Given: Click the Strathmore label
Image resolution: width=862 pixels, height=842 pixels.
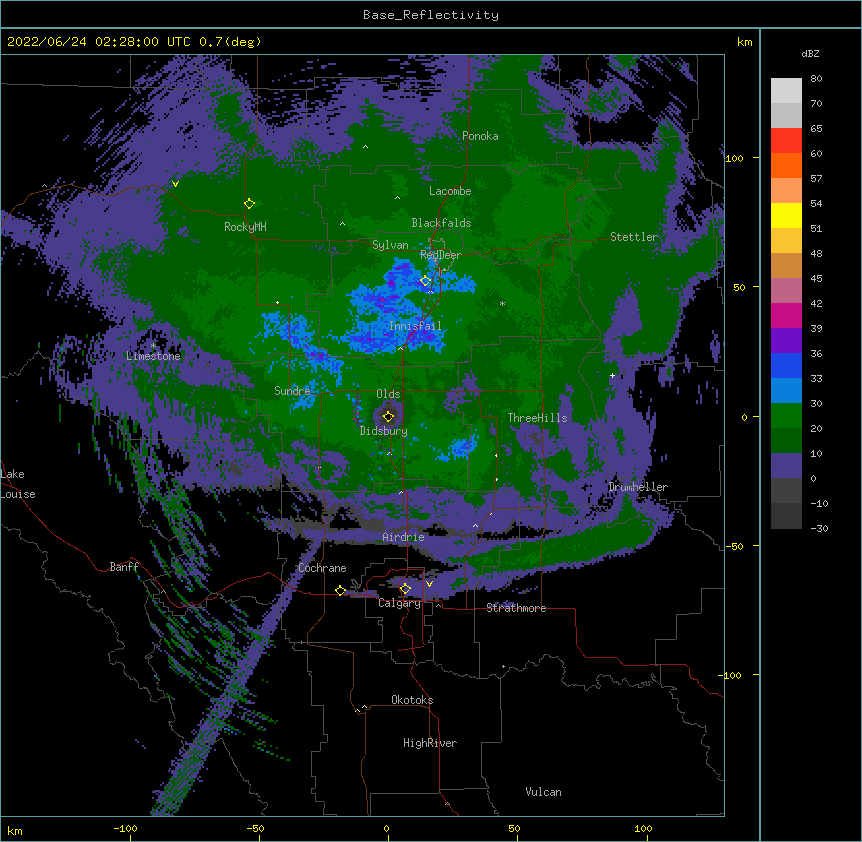Looking at the screenshot, I should coord(516,608).
